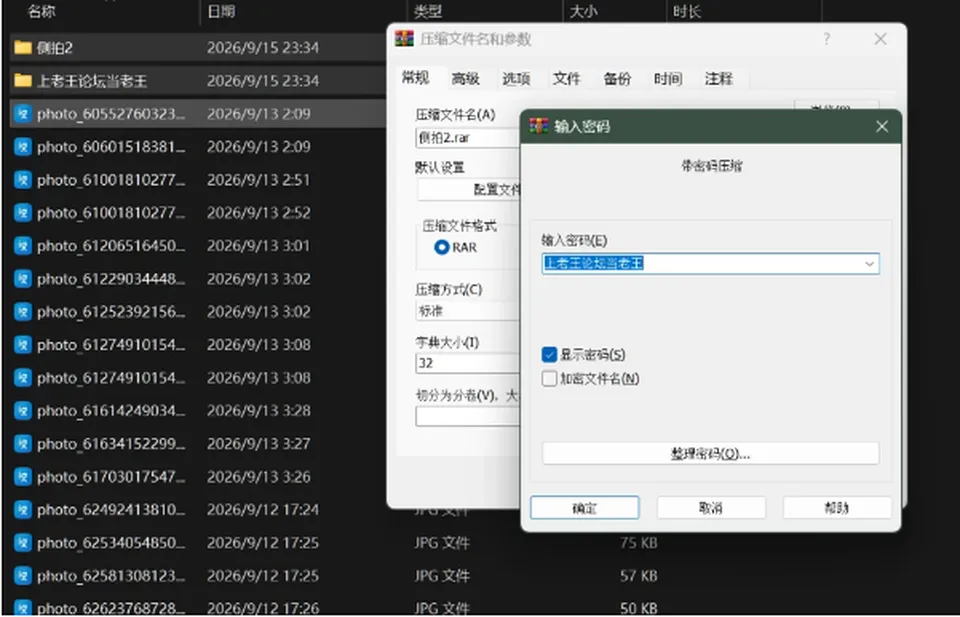Confirm password with the 确定 button
Screen dimensions: 960x617
click(585, 508)
